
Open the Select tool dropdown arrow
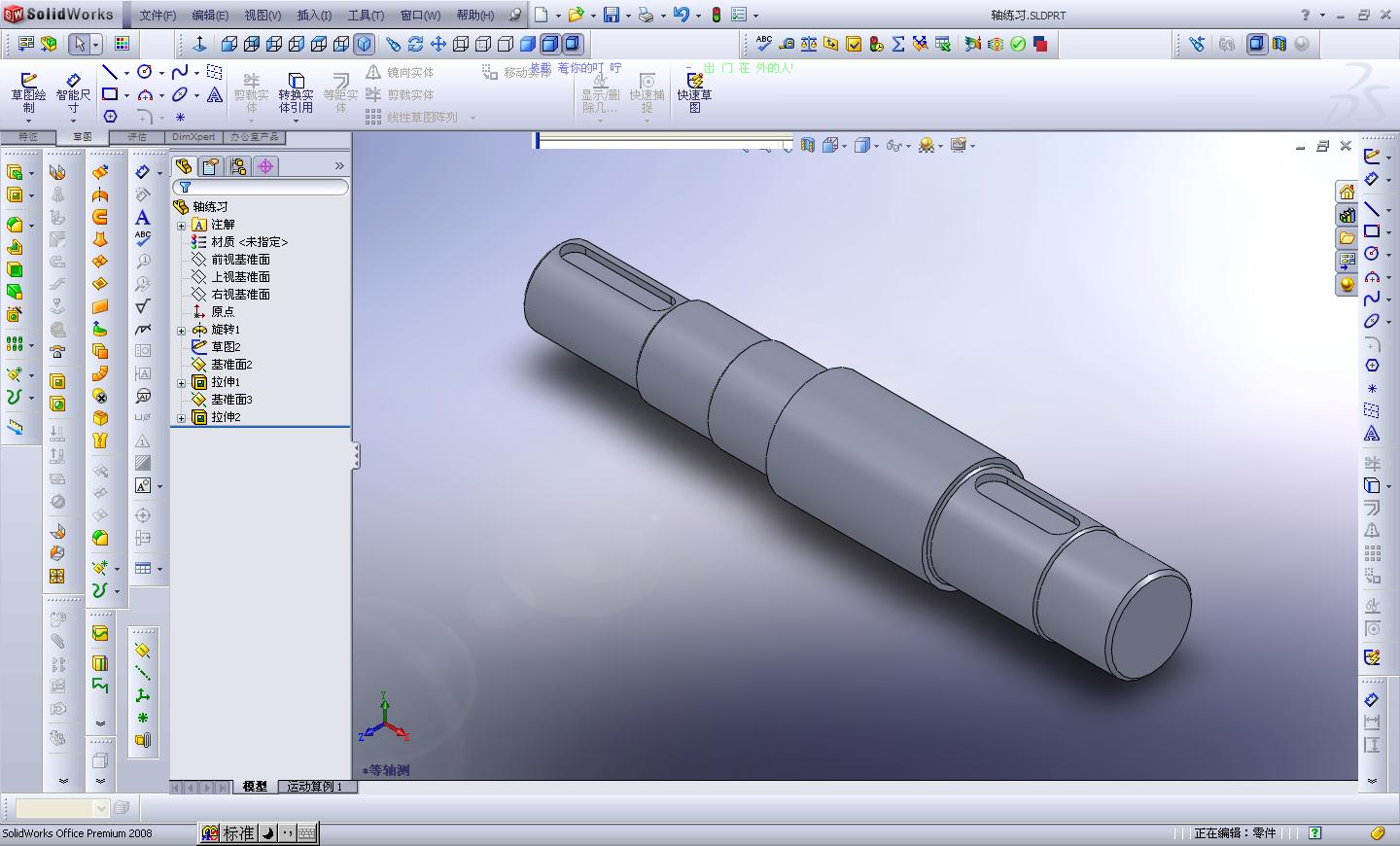point(95,45)
